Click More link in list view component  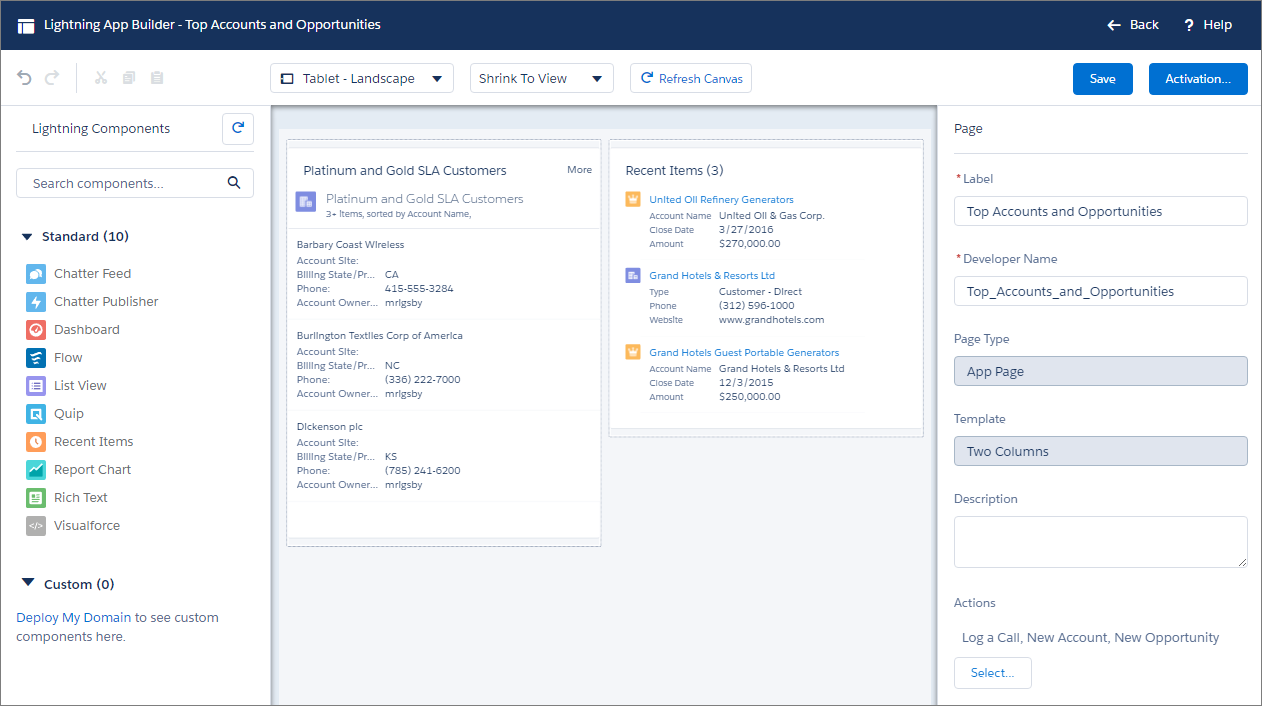tap(580, 170)
